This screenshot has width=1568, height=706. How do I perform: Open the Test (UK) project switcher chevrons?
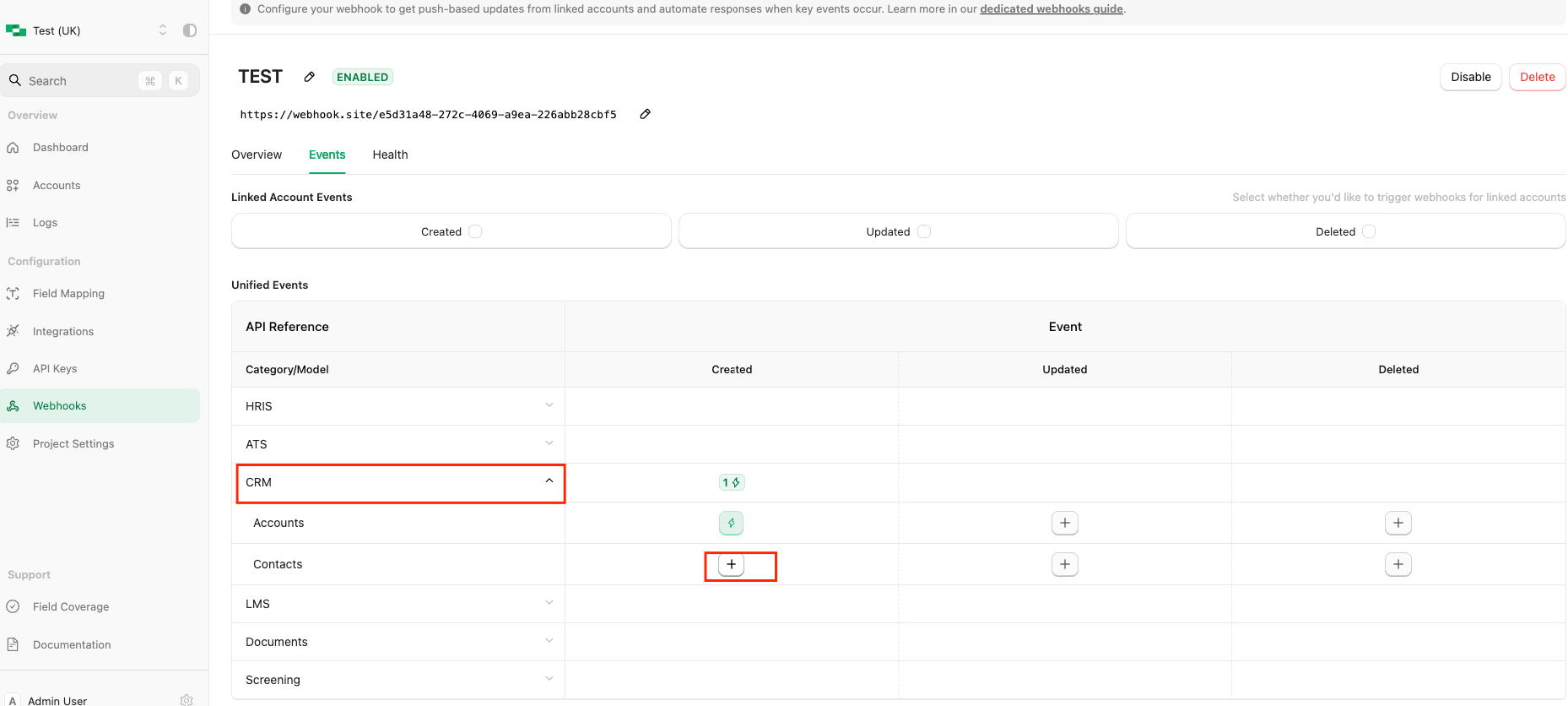click(x=163, y=30)
